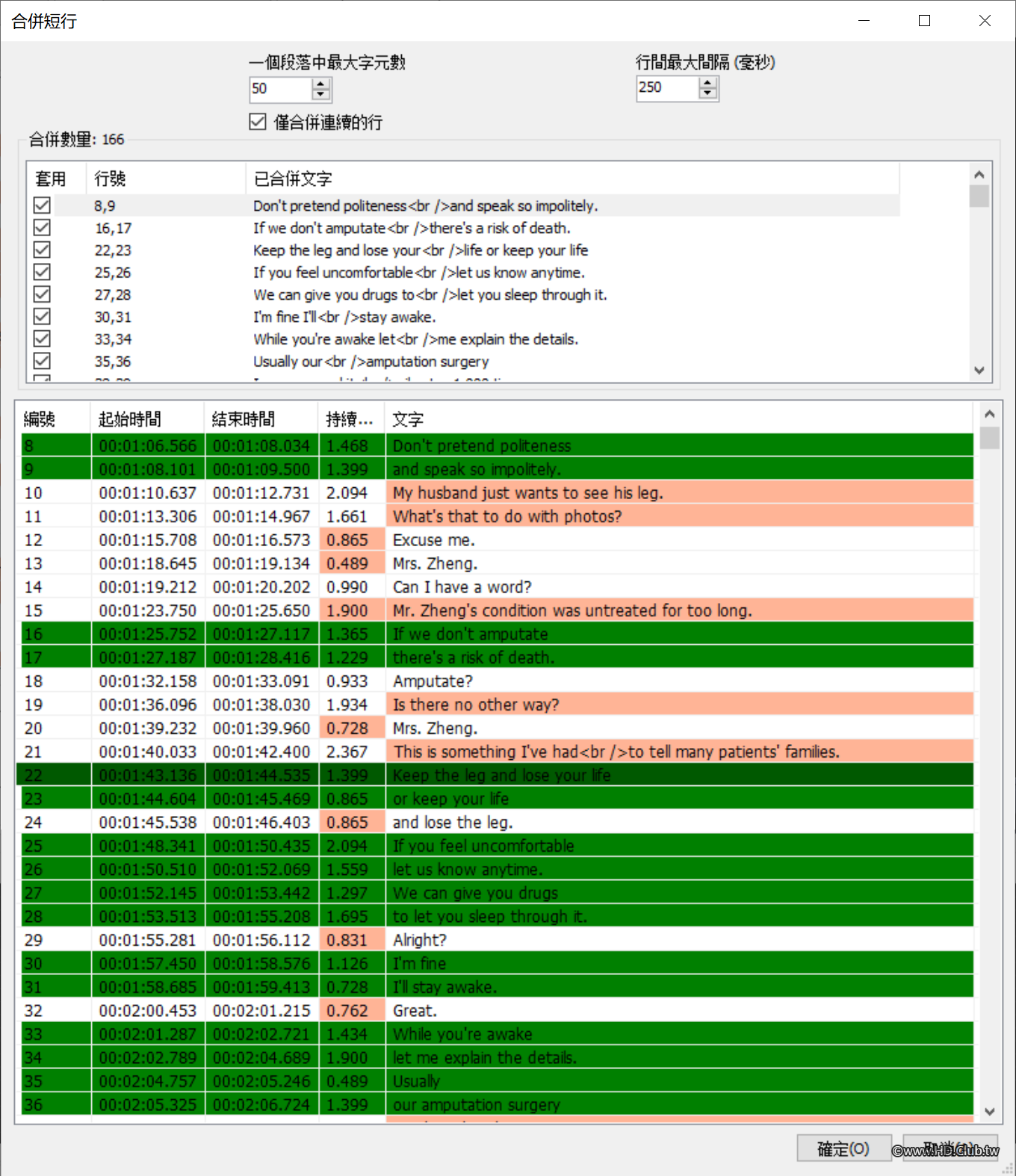Screen dimensions: 1016x1176
Task: Uncheck the apply box for lines 30,31
Action: (42, 317)
